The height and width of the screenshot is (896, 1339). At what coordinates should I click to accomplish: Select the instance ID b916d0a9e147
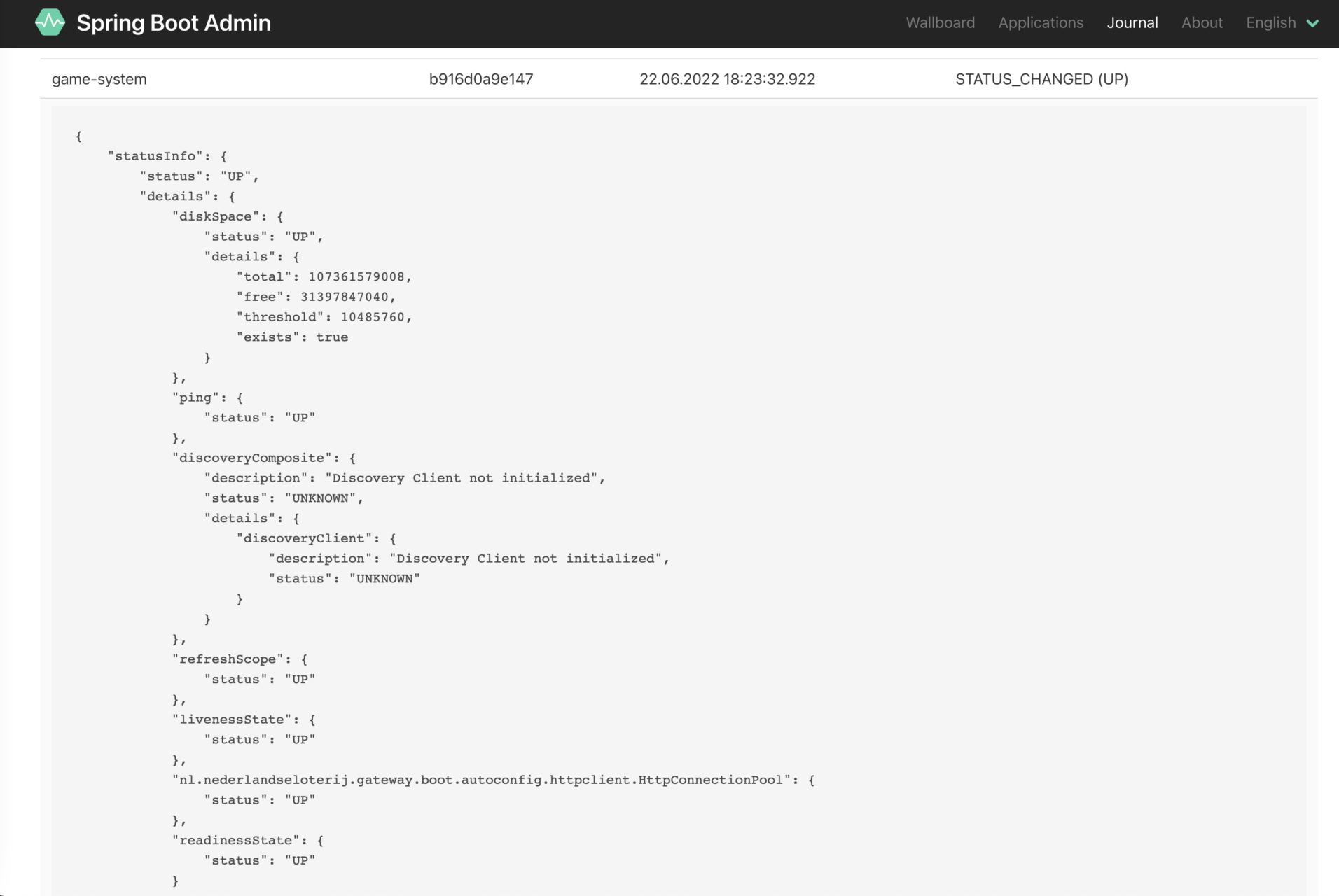tap(481, 79)
